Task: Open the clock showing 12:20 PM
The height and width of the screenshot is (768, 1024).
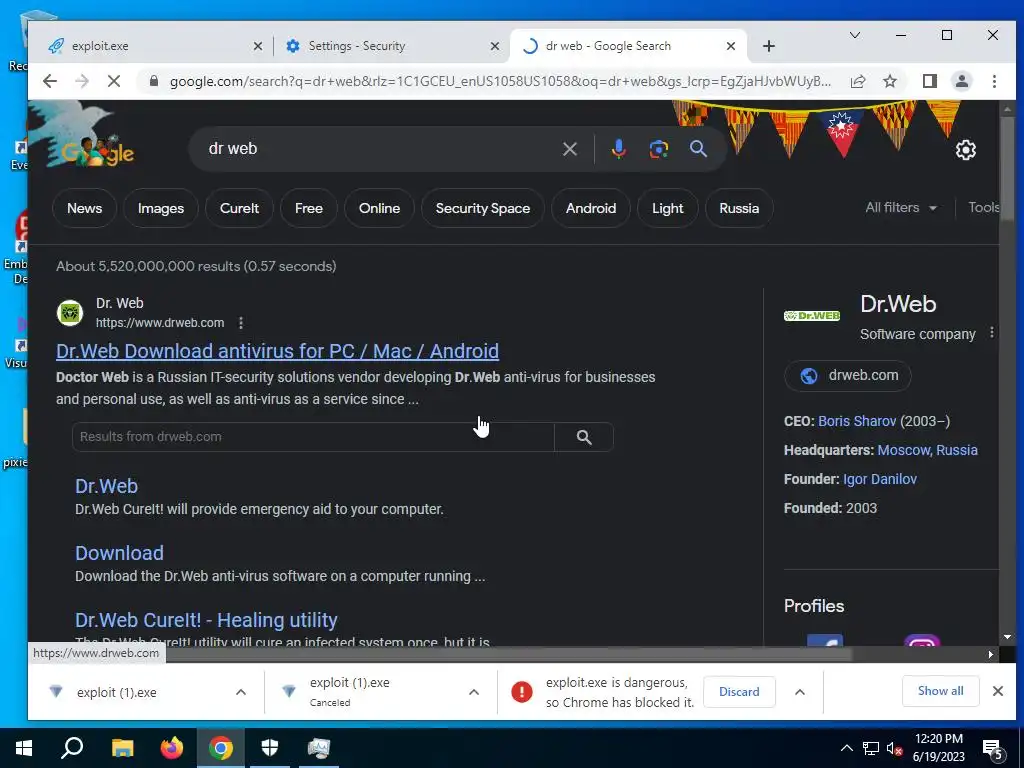Action: pyautogui.click(x=938, y=748)
